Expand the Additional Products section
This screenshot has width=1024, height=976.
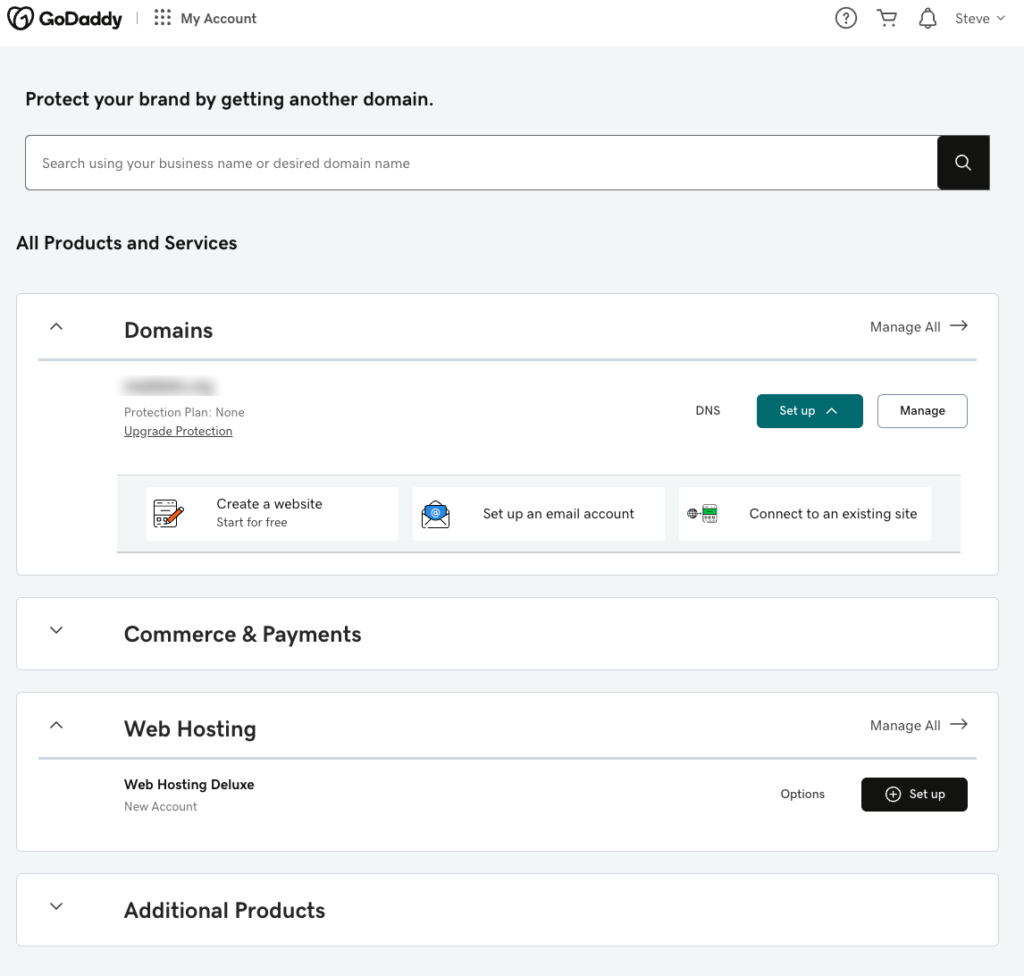coord(57,906)
